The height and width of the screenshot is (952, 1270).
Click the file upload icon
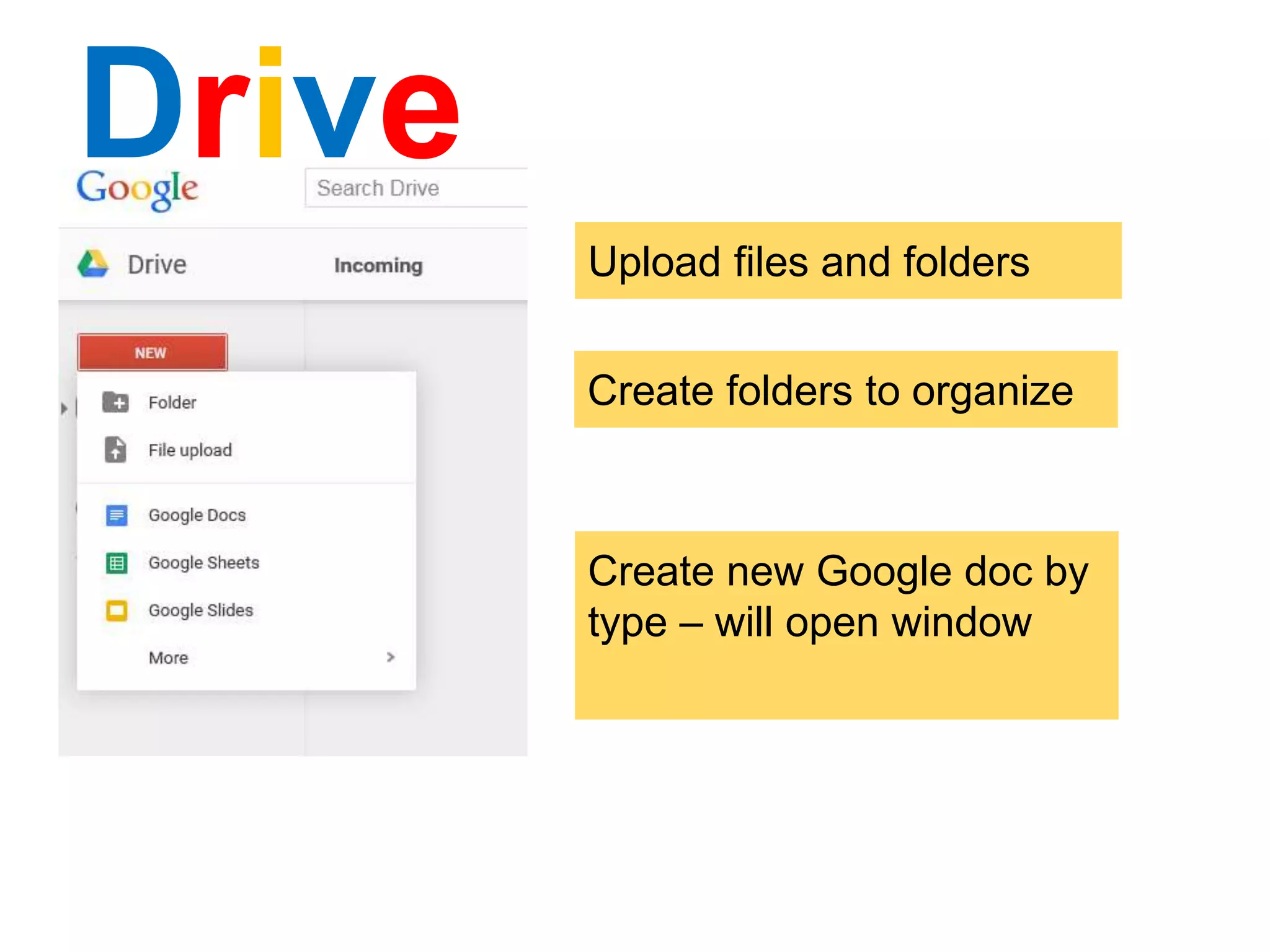click(x=115, y=449)
